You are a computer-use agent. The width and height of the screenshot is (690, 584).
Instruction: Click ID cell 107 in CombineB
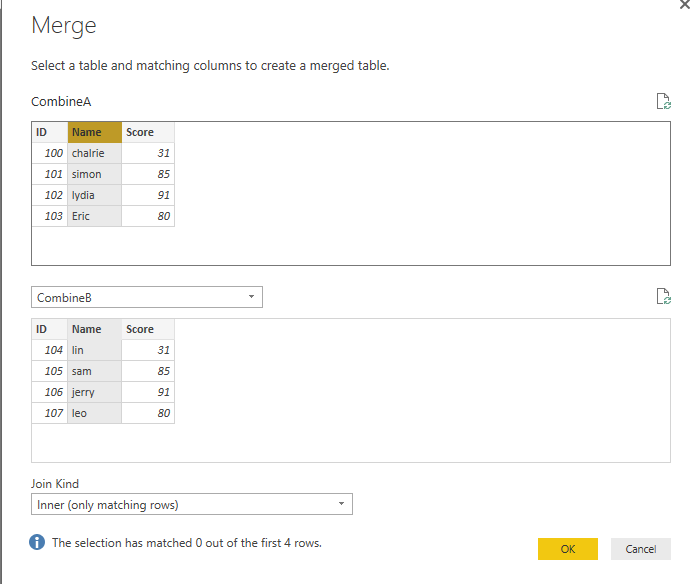point(50,413)
